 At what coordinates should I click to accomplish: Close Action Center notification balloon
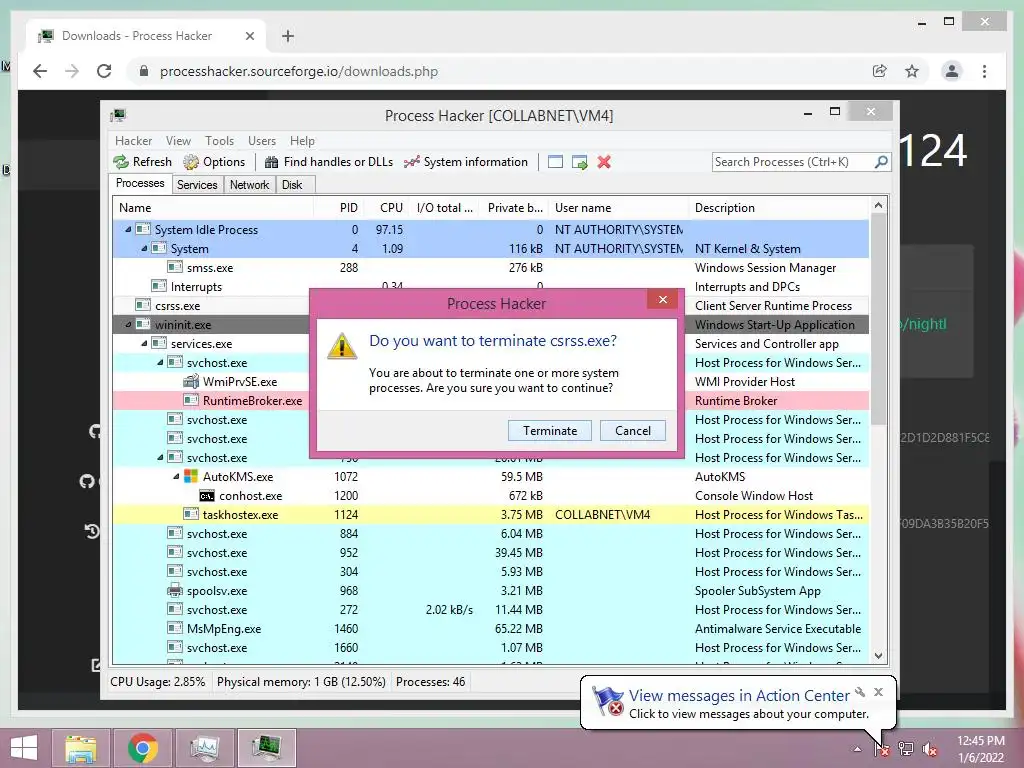tap(878, 692)
